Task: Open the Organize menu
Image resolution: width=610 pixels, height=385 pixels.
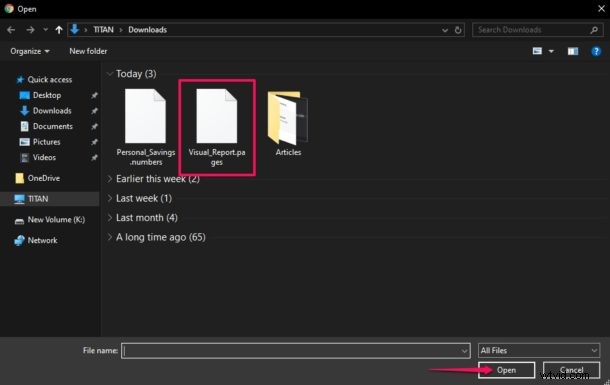Action: (30, 51)
